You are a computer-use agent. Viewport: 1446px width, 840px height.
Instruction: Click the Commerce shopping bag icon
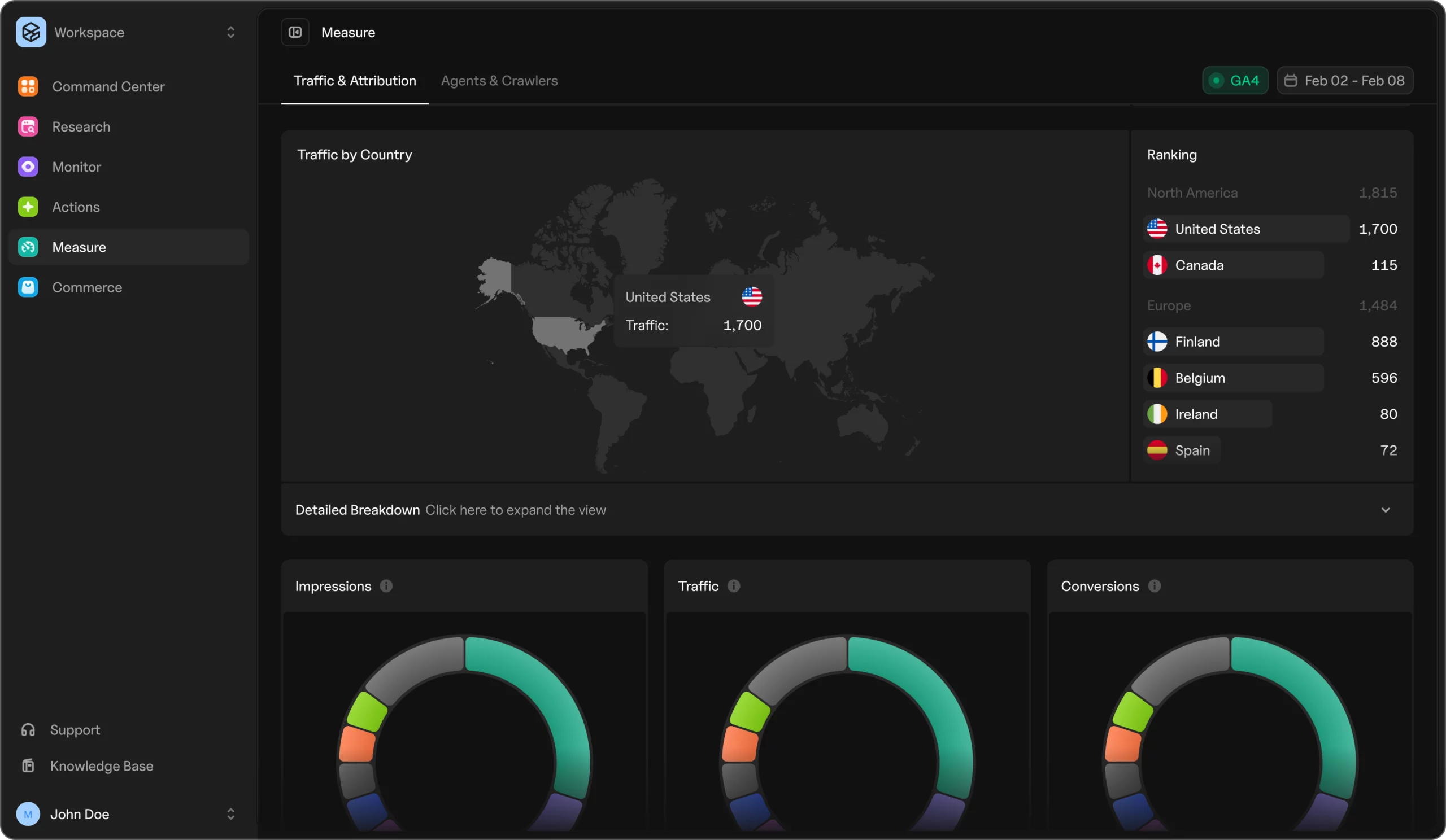pyautogui.click(x=28, y=287)
